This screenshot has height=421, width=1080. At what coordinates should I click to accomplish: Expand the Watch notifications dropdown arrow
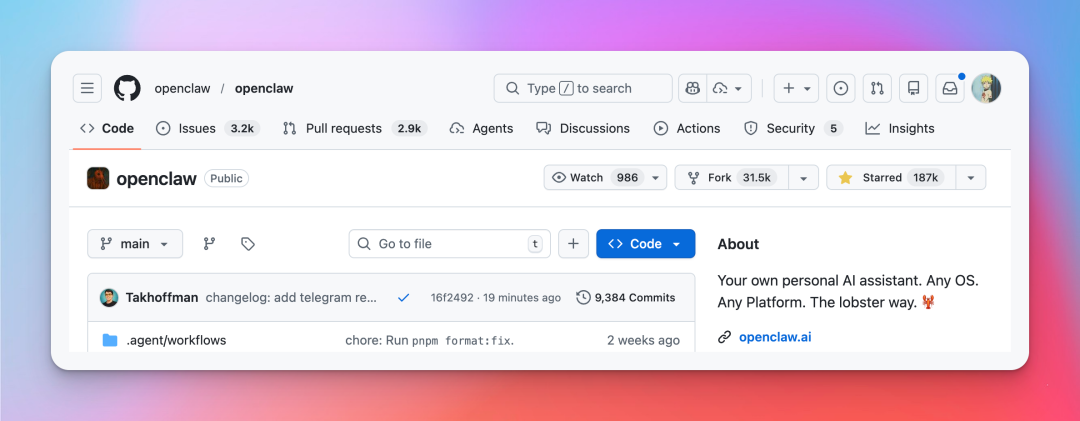coord(656,178)
